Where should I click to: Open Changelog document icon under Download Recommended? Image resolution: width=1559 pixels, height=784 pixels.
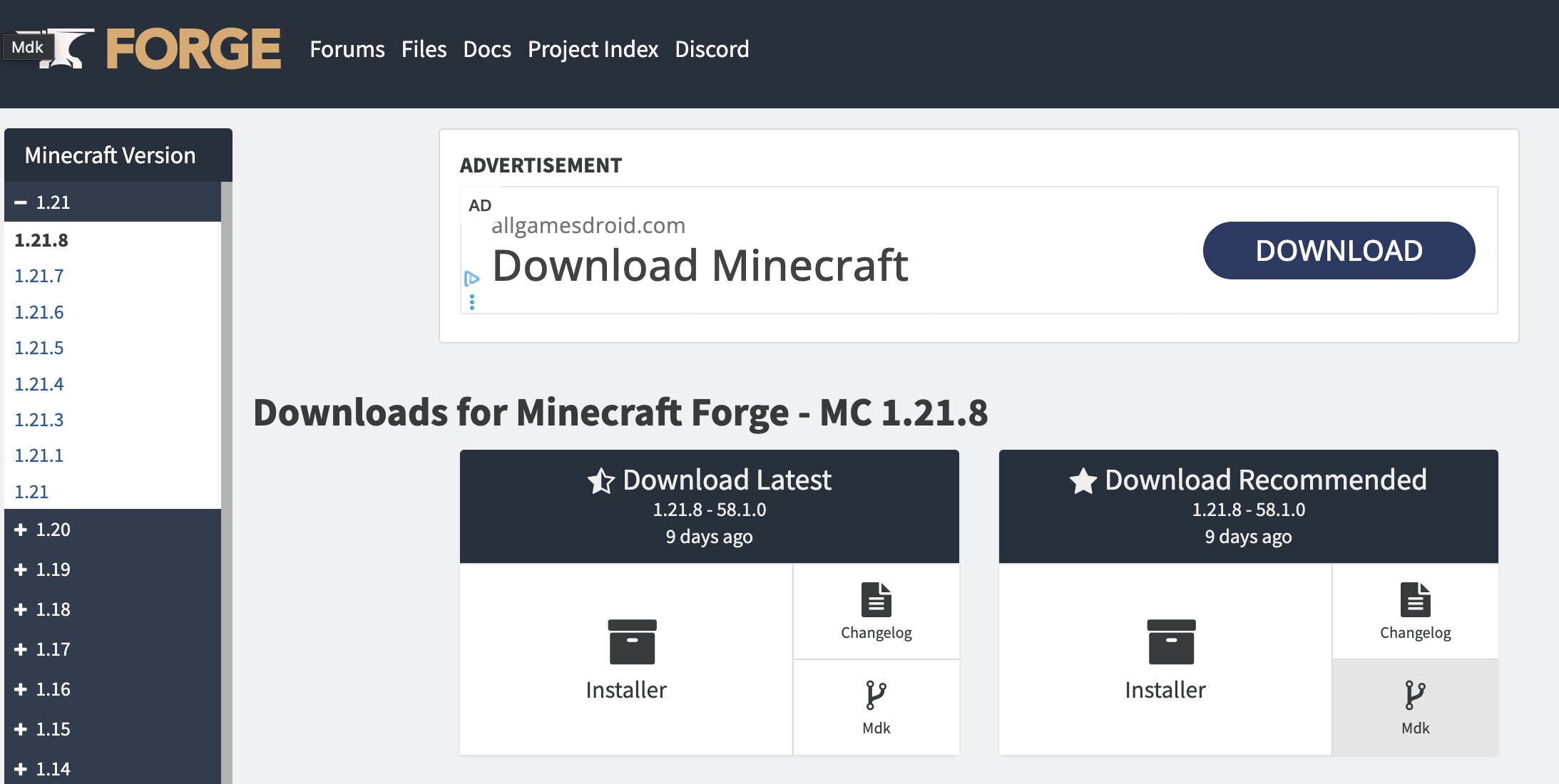pyautogui.click(x=1415, y=599)
